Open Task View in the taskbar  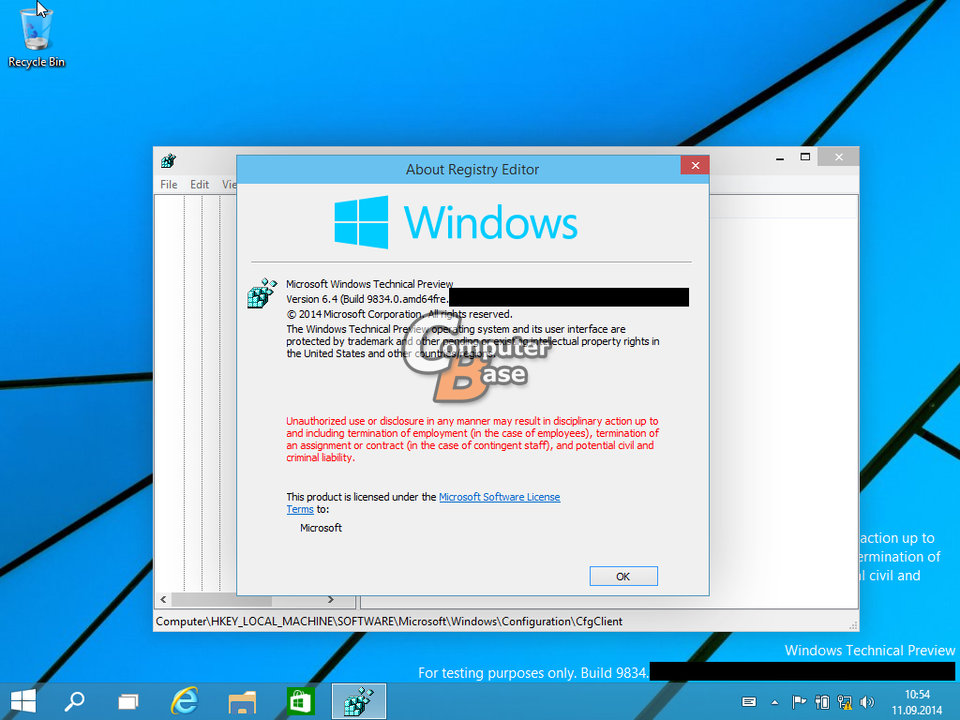coord(128,702)
